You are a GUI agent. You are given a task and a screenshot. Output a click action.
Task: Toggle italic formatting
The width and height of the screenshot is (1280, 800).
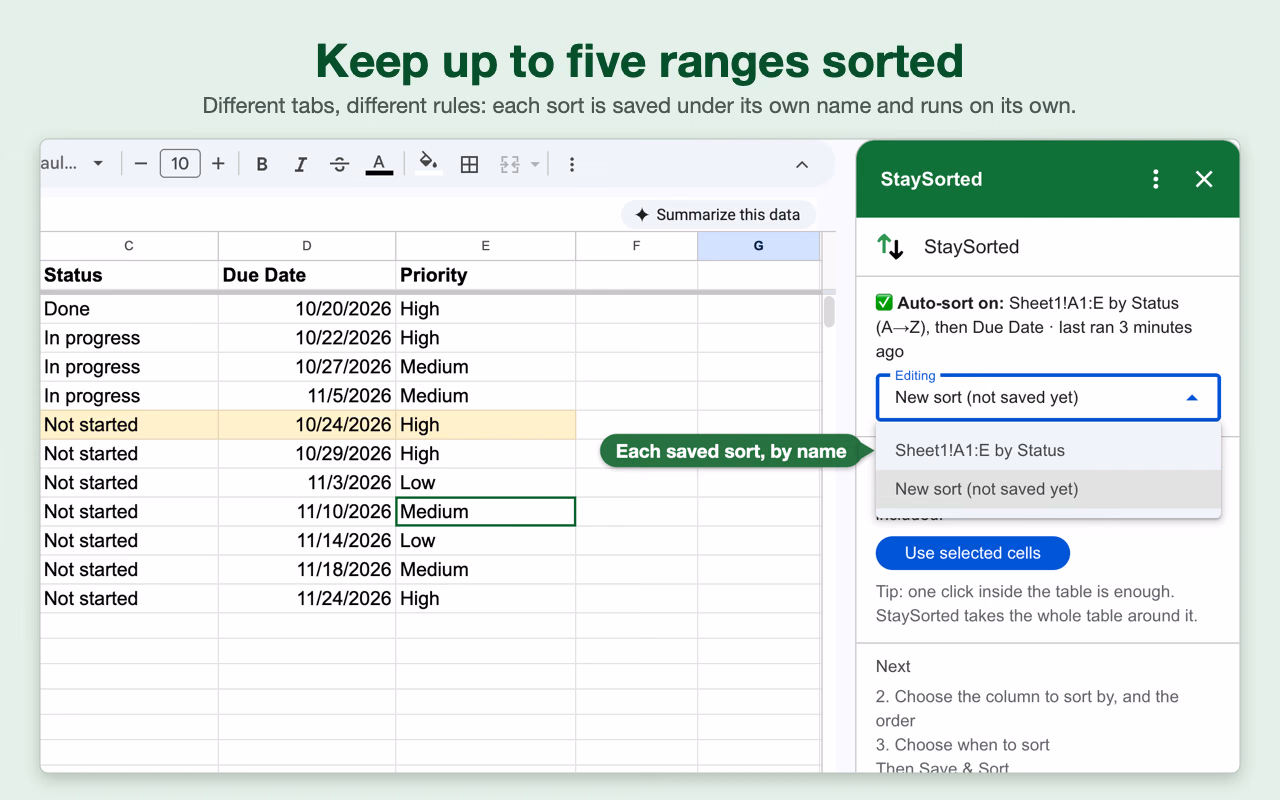pos(300,164)
